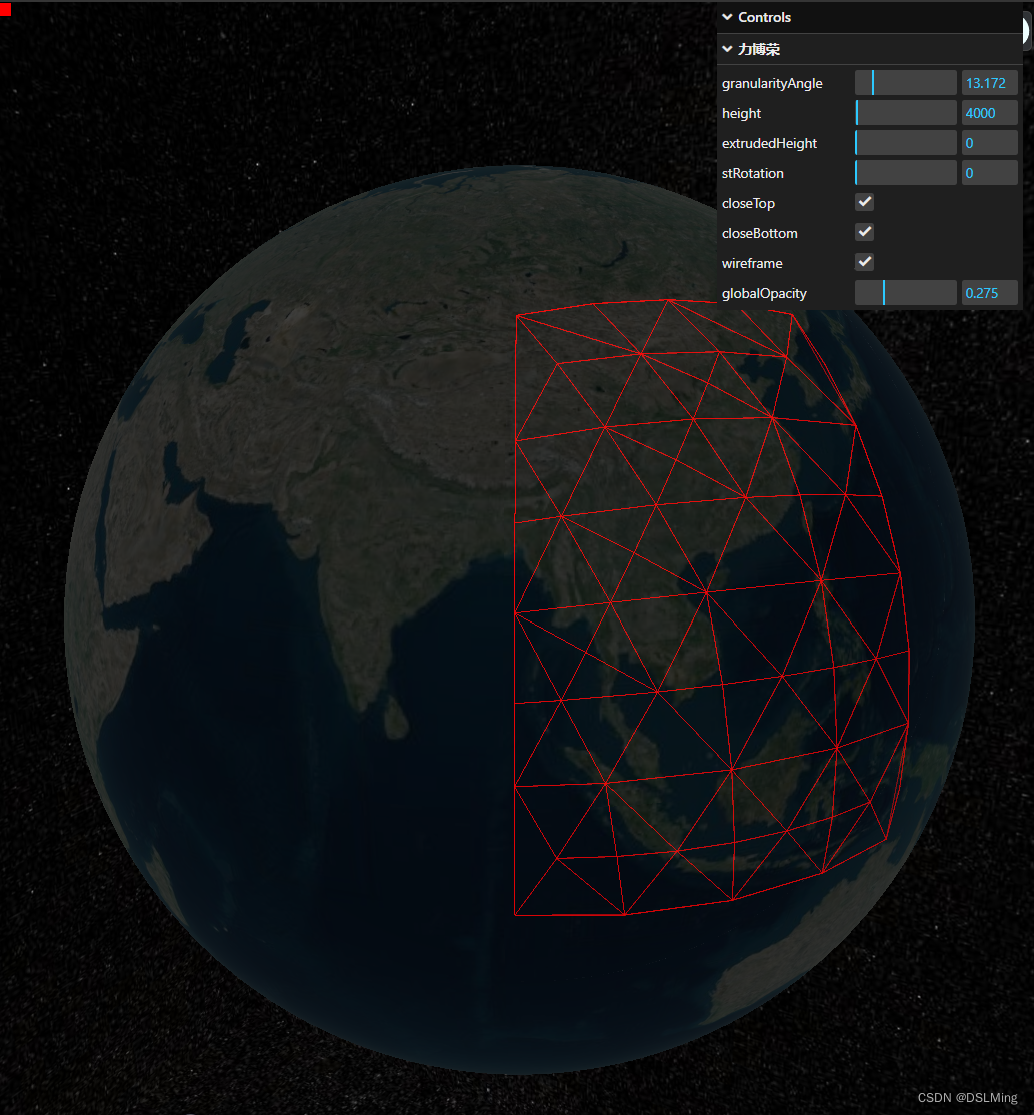Click the height value field 4000
The width and height of the screenshot is (1034, 1115).
(989, 113)
